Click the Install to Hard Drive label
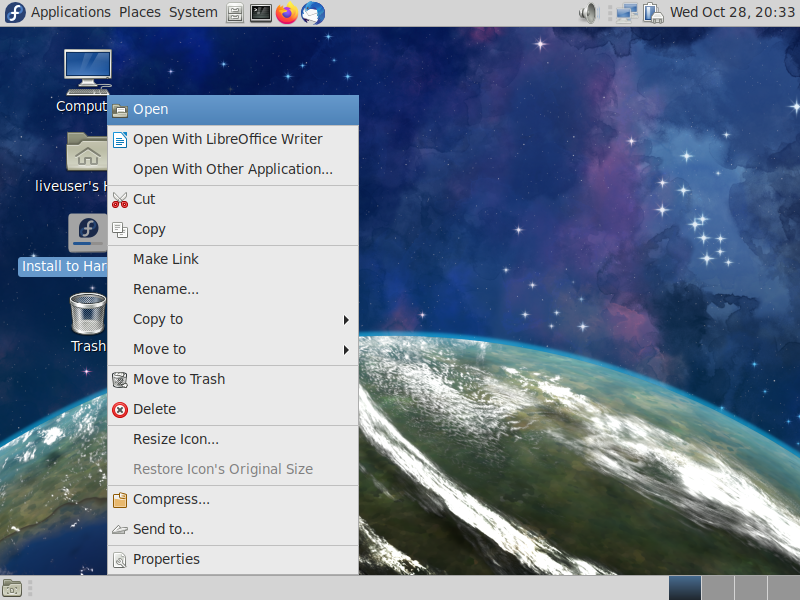Screen dimensions: 800x600 coord(63,266)
